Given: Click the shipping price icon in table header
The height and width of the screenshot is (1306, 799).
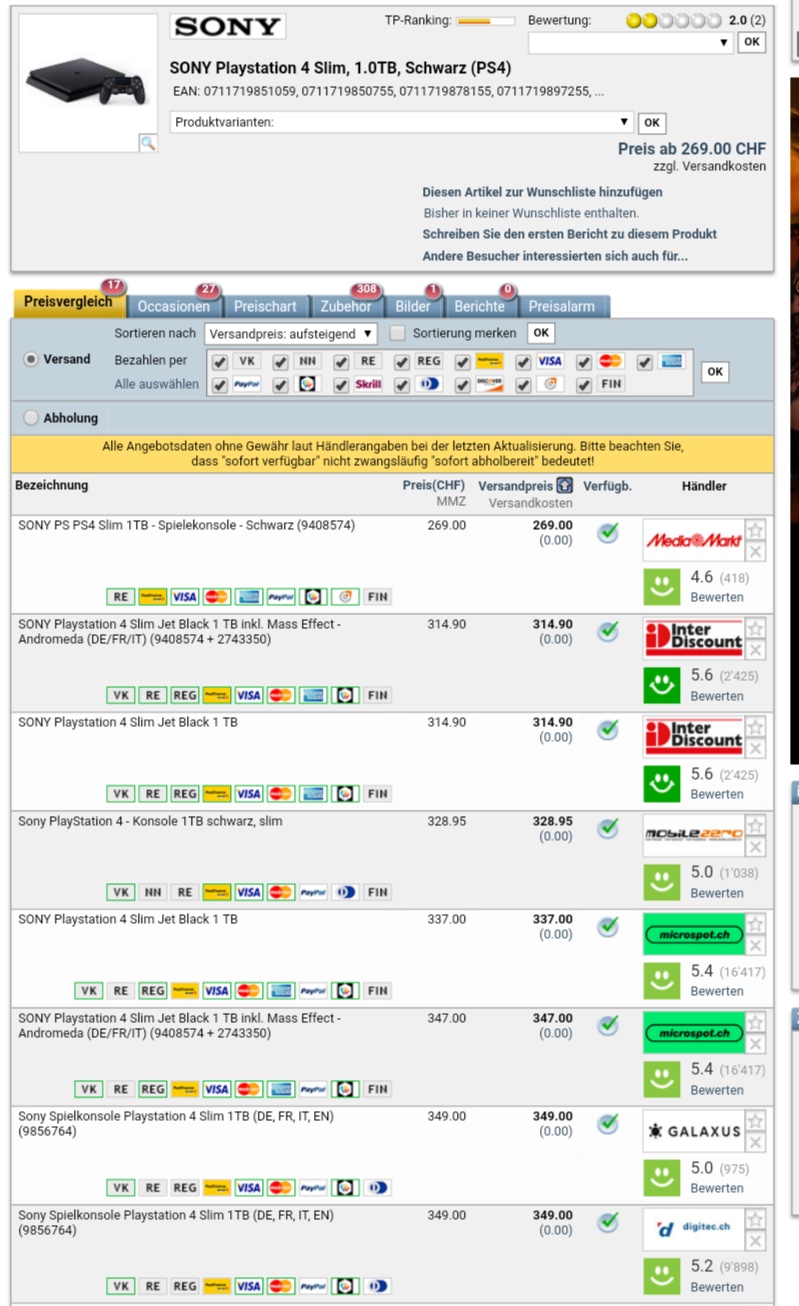Looking at the screenshot, I should [x=565, y=486].
